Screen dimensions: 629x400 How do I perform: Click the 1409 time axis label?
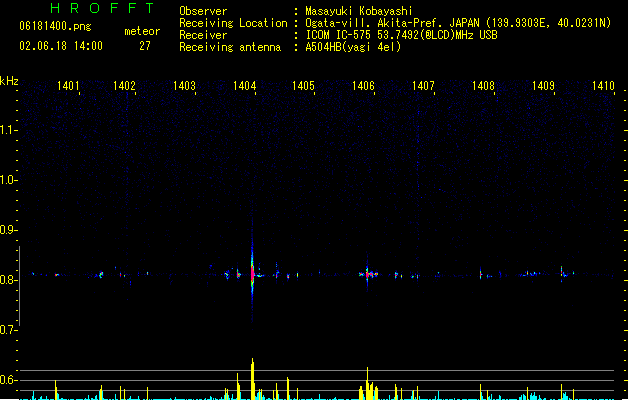543,85
